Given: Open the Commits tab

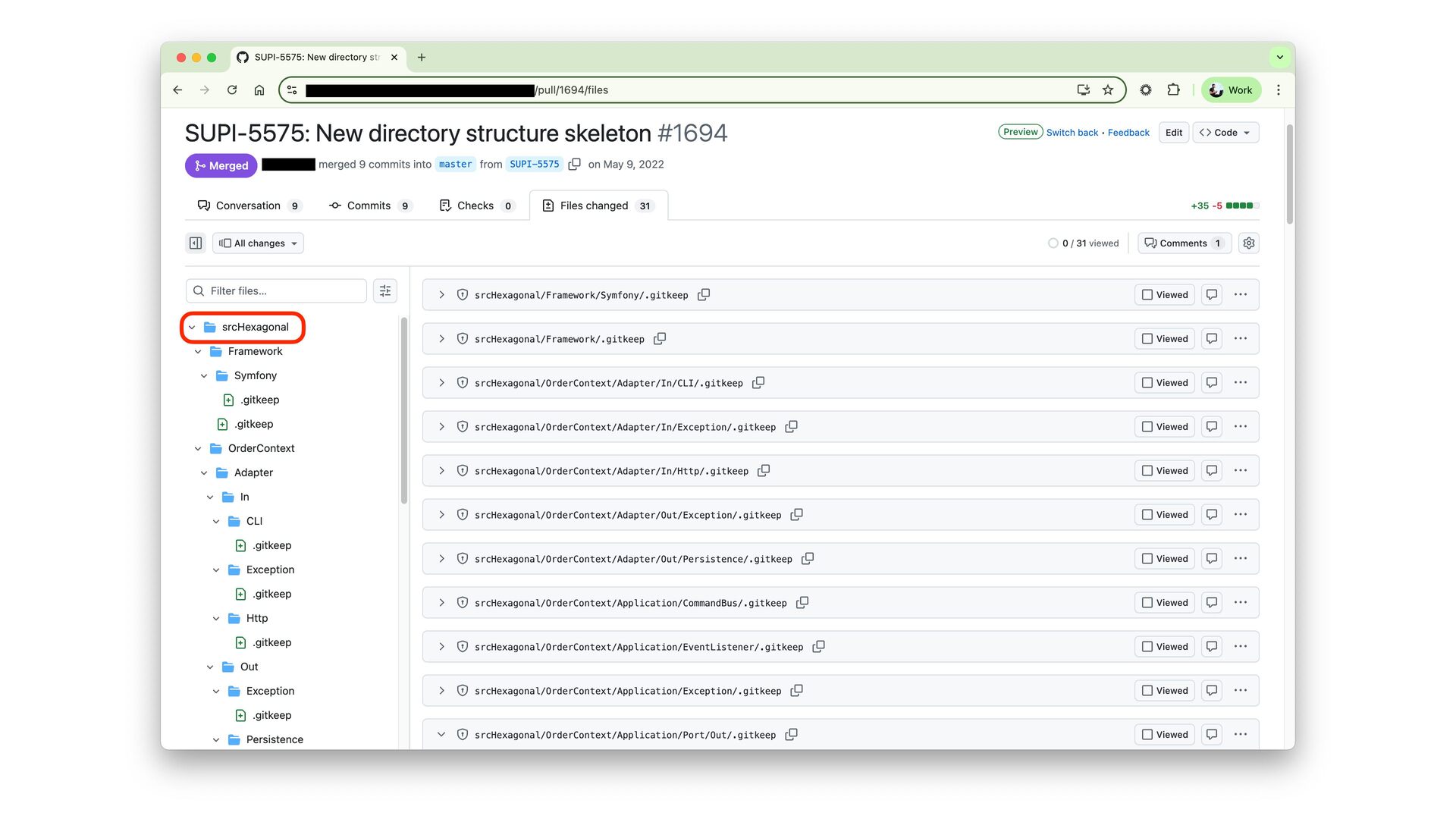Looking at the screenshot, I should coord(369,206).
